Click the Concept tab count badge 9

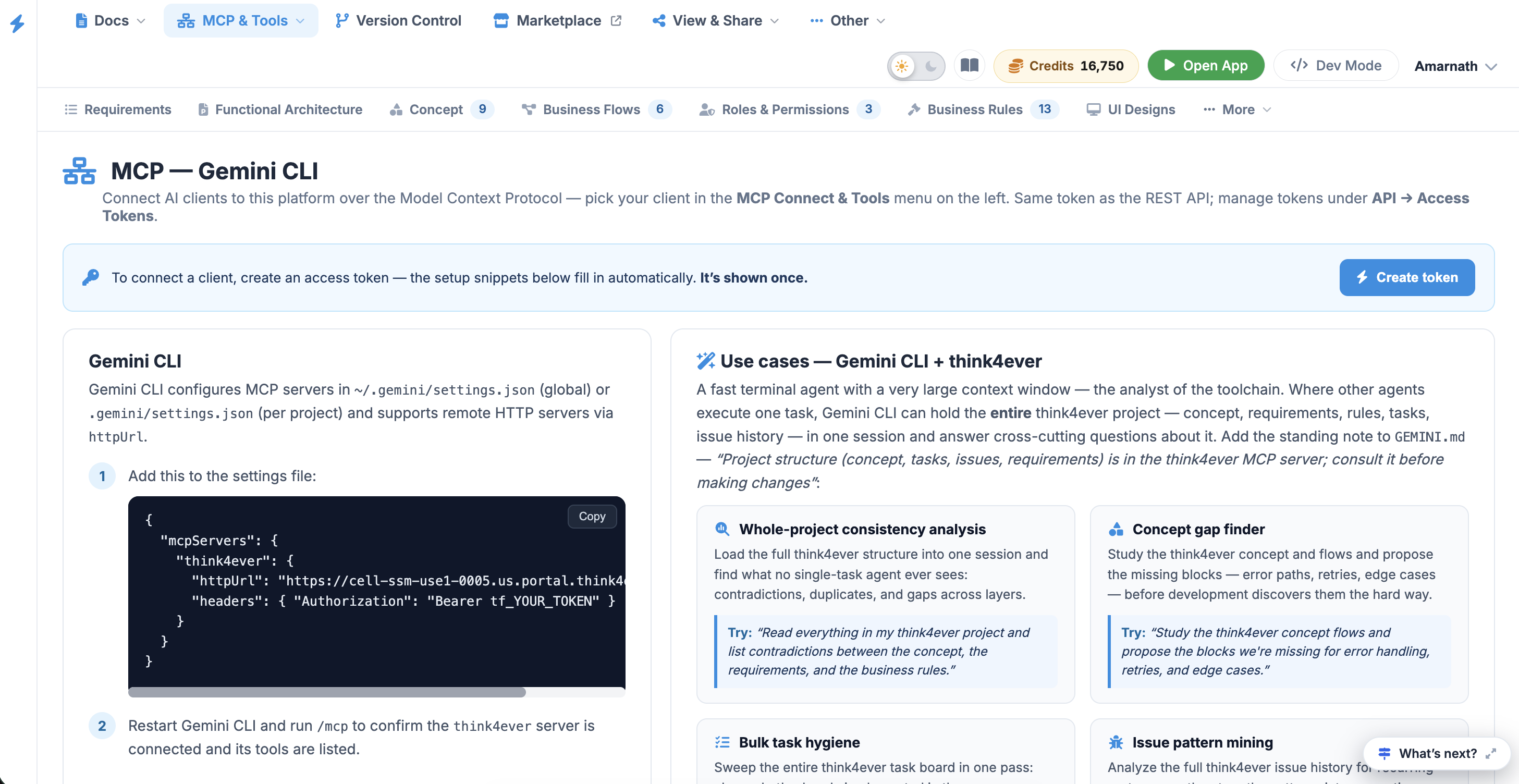[482, 109]
